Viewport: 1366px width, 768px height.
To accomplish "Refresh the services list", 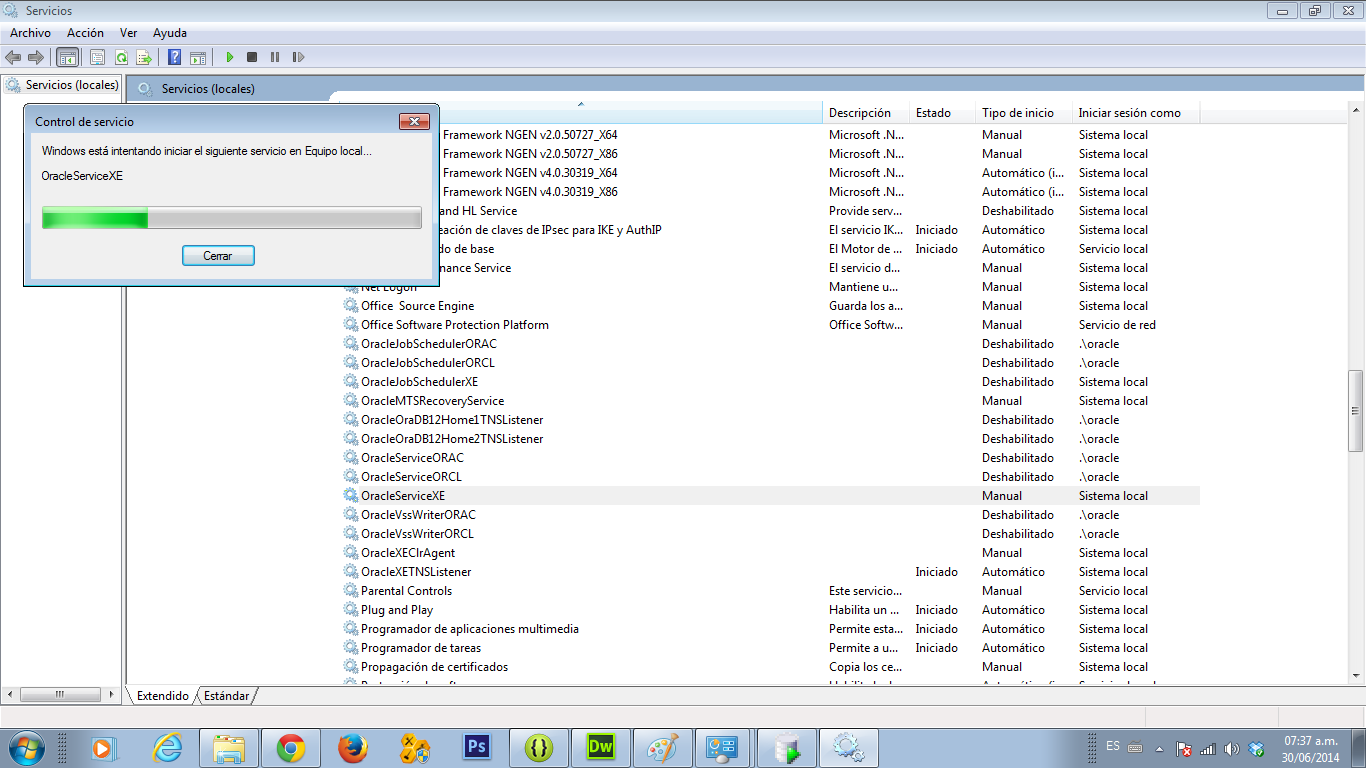I will (x=123, y=57).
